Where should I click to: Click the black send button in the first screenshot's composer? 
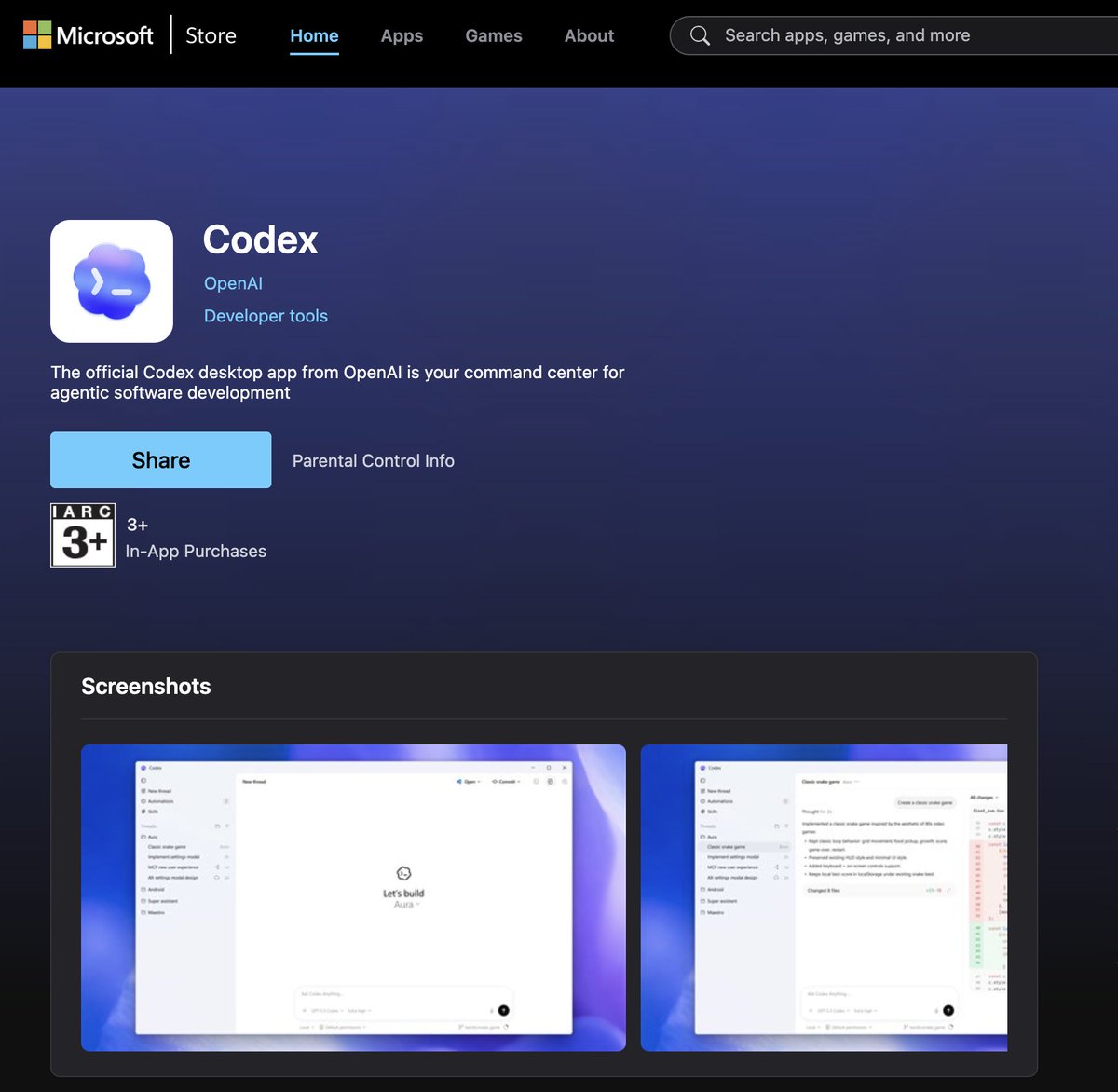point(504,1010)
